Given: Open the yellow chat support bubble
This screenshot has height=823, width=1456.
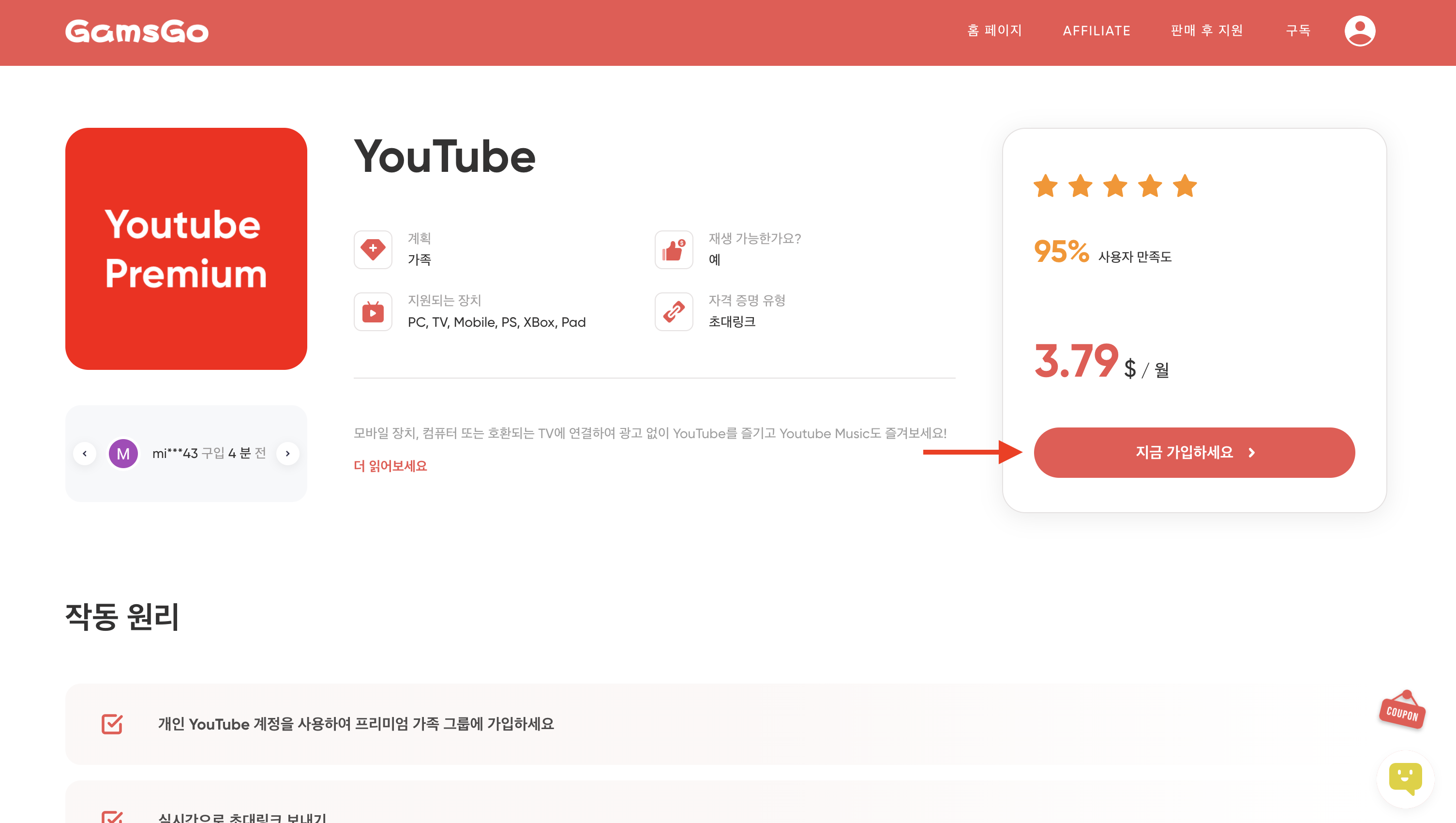Looking at the screenshot, I should pyautogui.click(x=1405, y=779).
